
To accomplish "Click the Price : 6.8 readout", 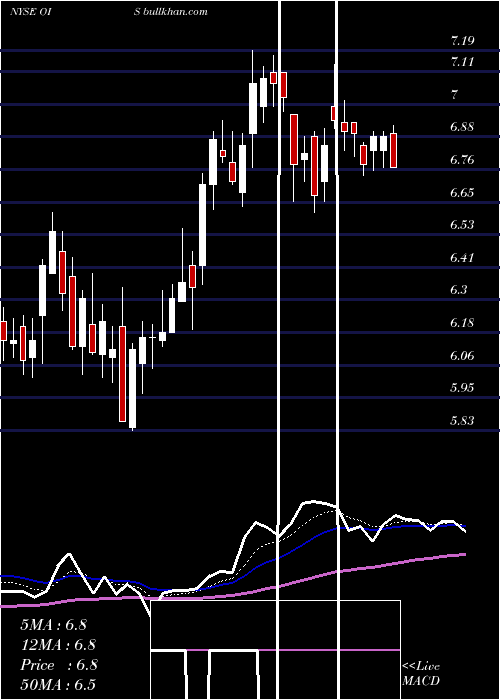I will 58,665.
